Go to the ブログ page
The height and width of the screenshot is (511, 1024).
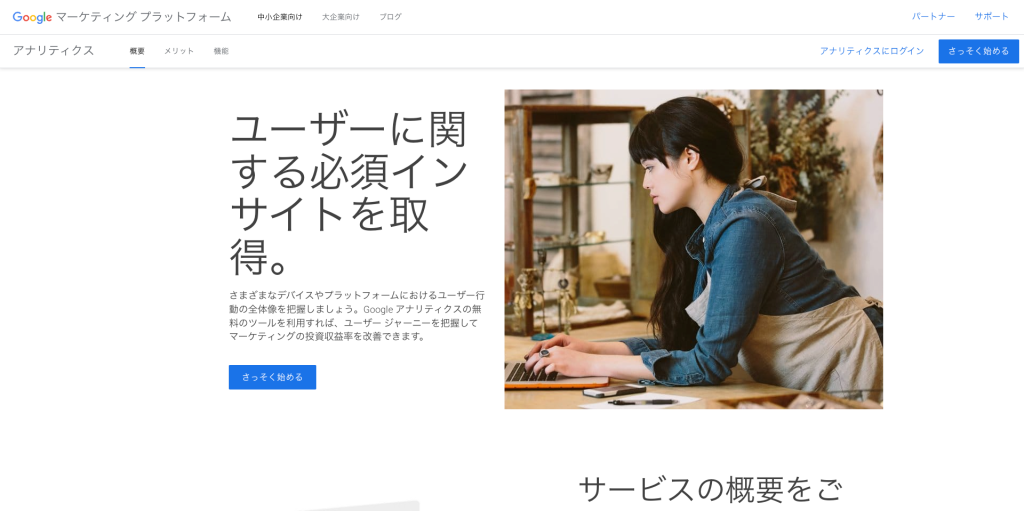[391, 17]
